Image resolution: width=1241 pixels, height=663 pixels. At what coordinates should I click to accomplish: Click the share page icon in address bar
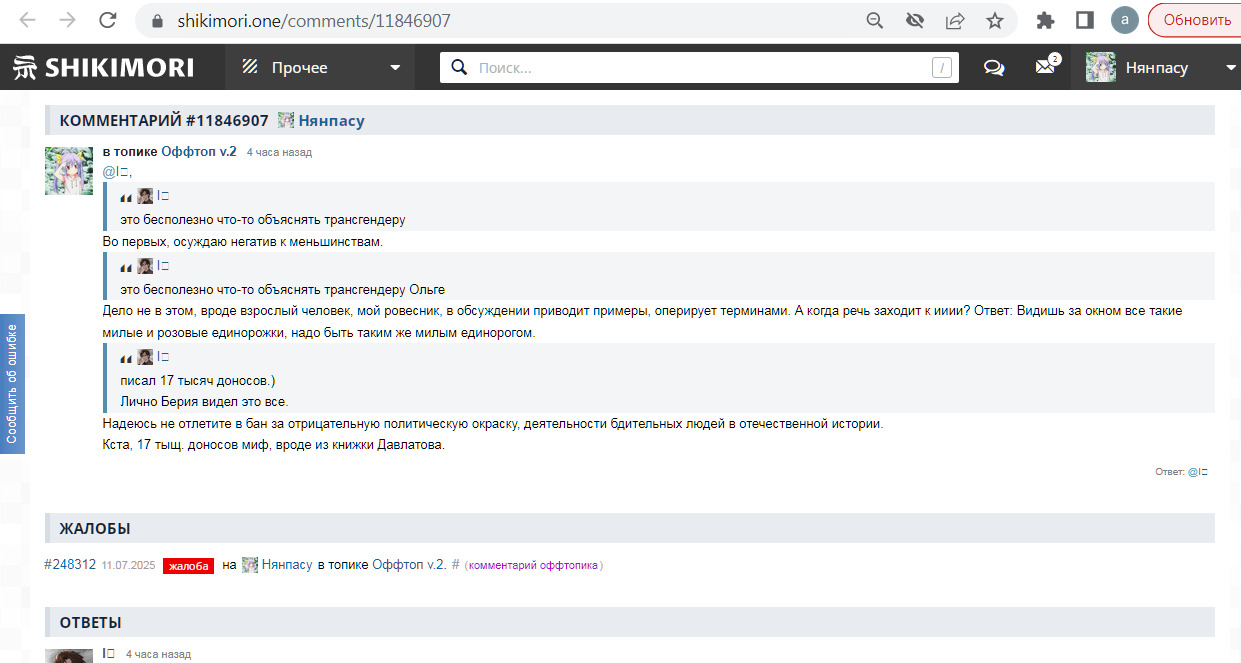955,20
